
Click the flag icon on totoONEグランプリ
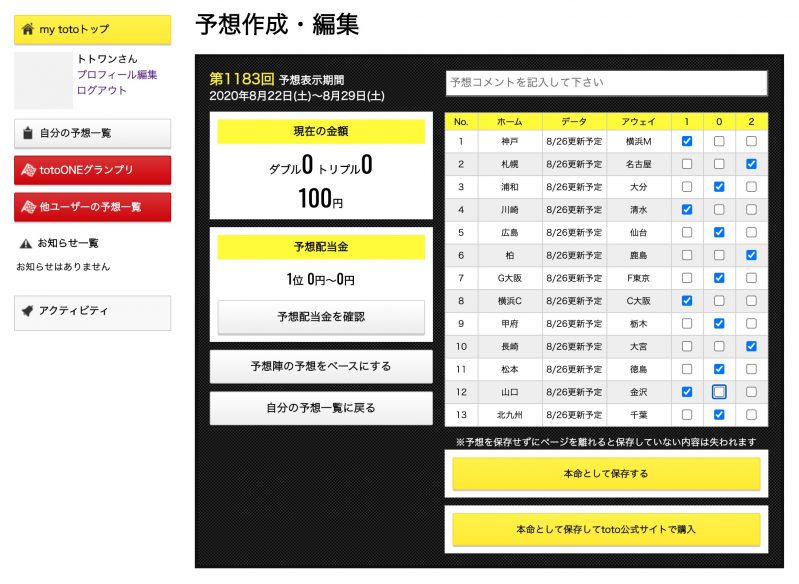coord(29,170)
